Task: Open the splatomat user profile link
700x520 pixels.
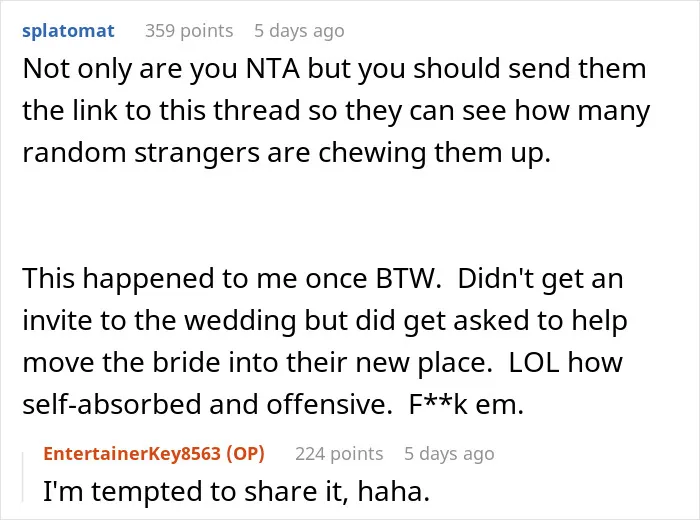Action: [68, 31]
